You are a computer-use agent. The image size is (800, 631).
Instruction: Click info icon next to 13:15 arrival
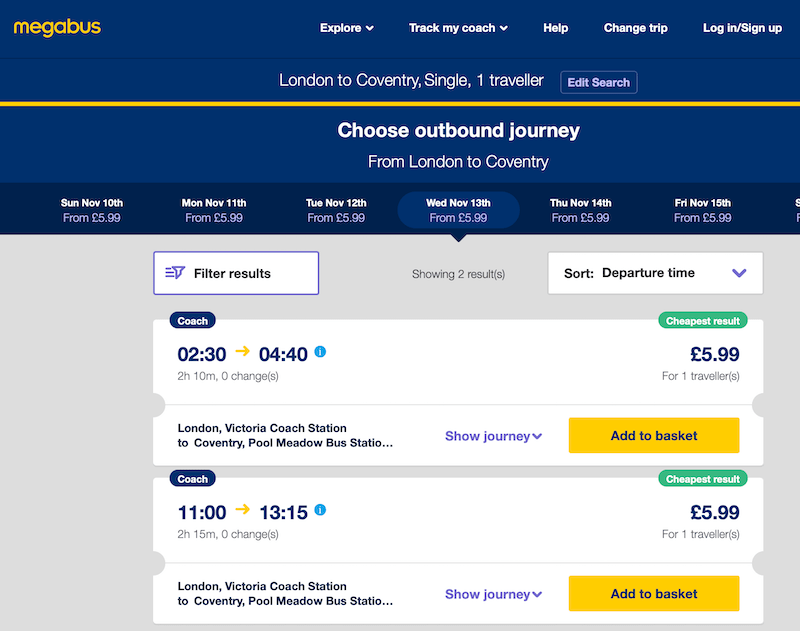pyautogui.click(x=320, y=510)
